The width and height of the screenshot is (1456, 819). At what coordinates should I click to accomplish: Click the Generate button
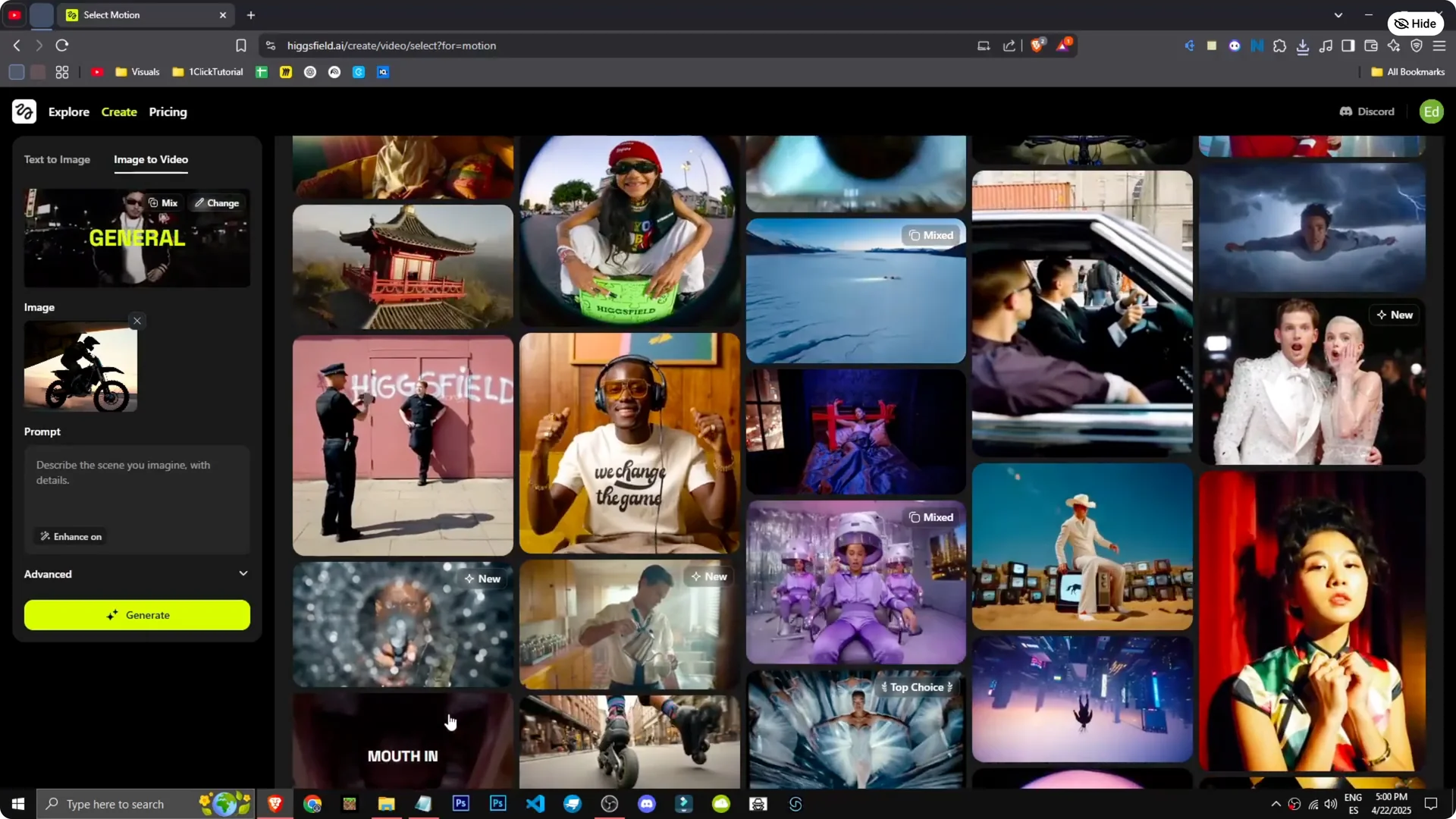pos(136,615)
